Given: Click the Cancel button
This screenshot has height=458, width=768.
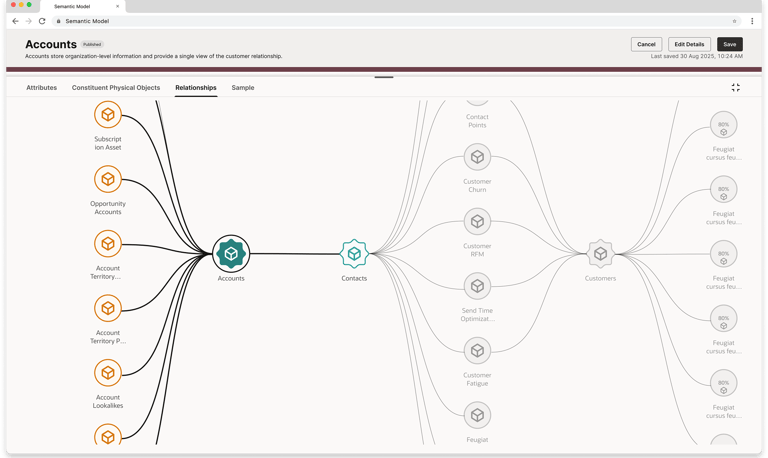Looking at the screenshot, I should click(x=647, y=44).
